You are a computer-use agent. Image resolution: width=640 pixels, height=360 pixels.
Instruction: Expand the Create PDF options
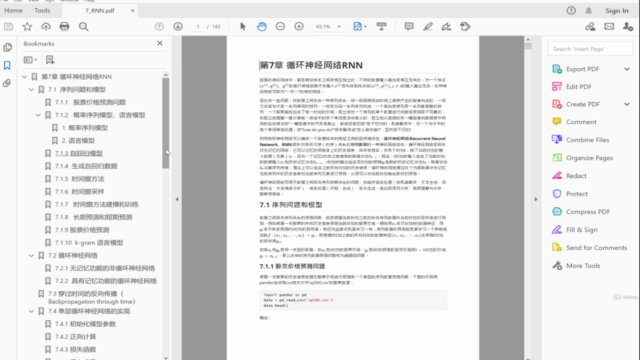(627, 104)
